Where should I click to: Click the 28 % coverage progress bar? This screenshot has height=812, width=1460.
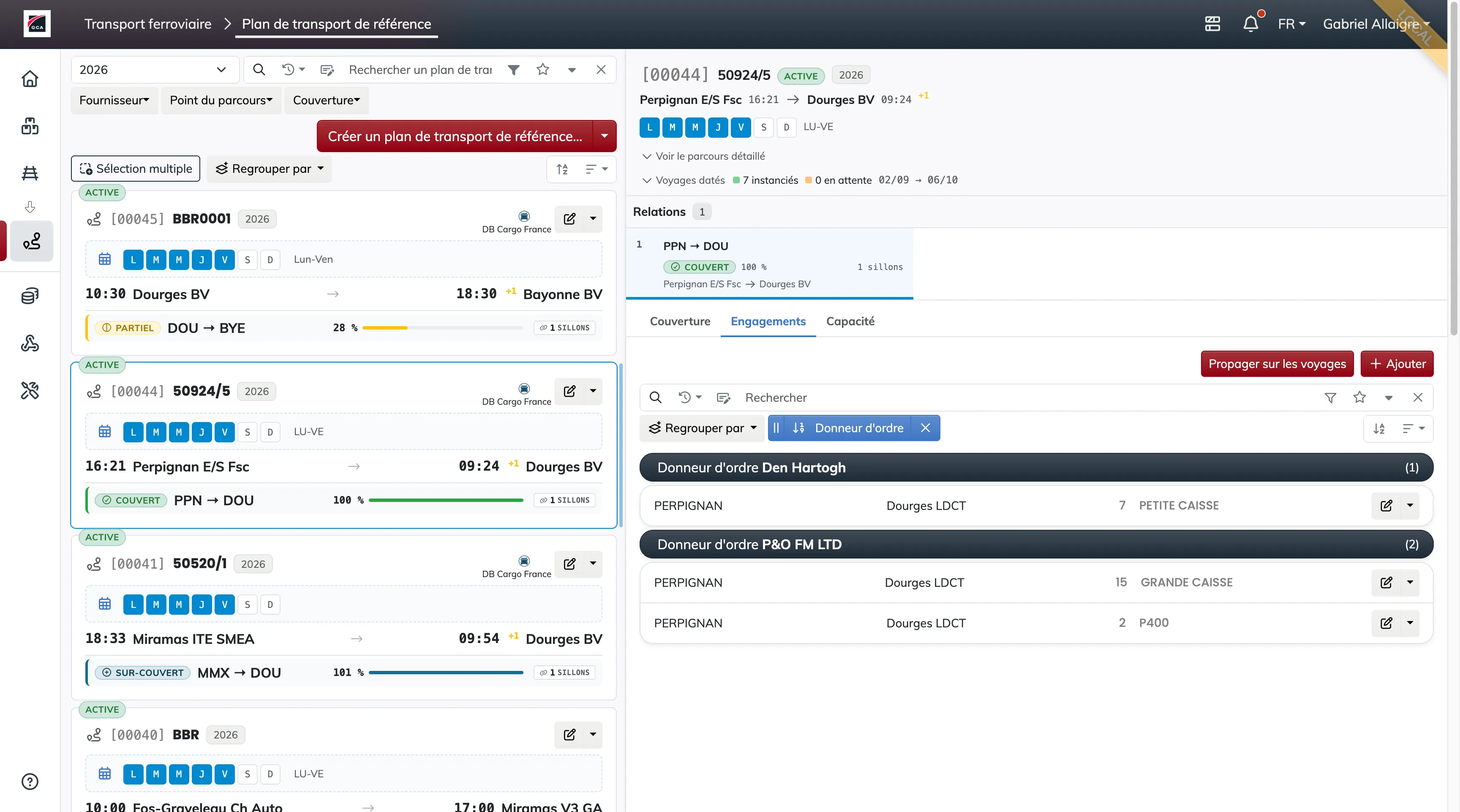(442, 328)
